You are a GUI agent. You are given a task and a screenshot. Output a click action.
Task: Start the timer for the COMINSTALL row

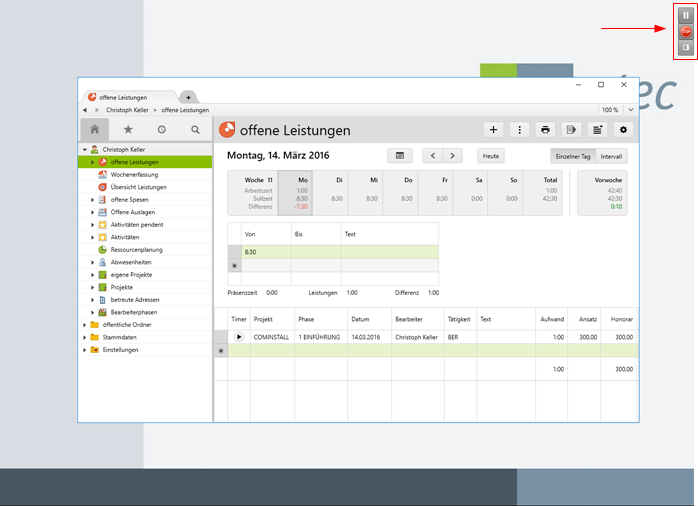pos(239,337)
